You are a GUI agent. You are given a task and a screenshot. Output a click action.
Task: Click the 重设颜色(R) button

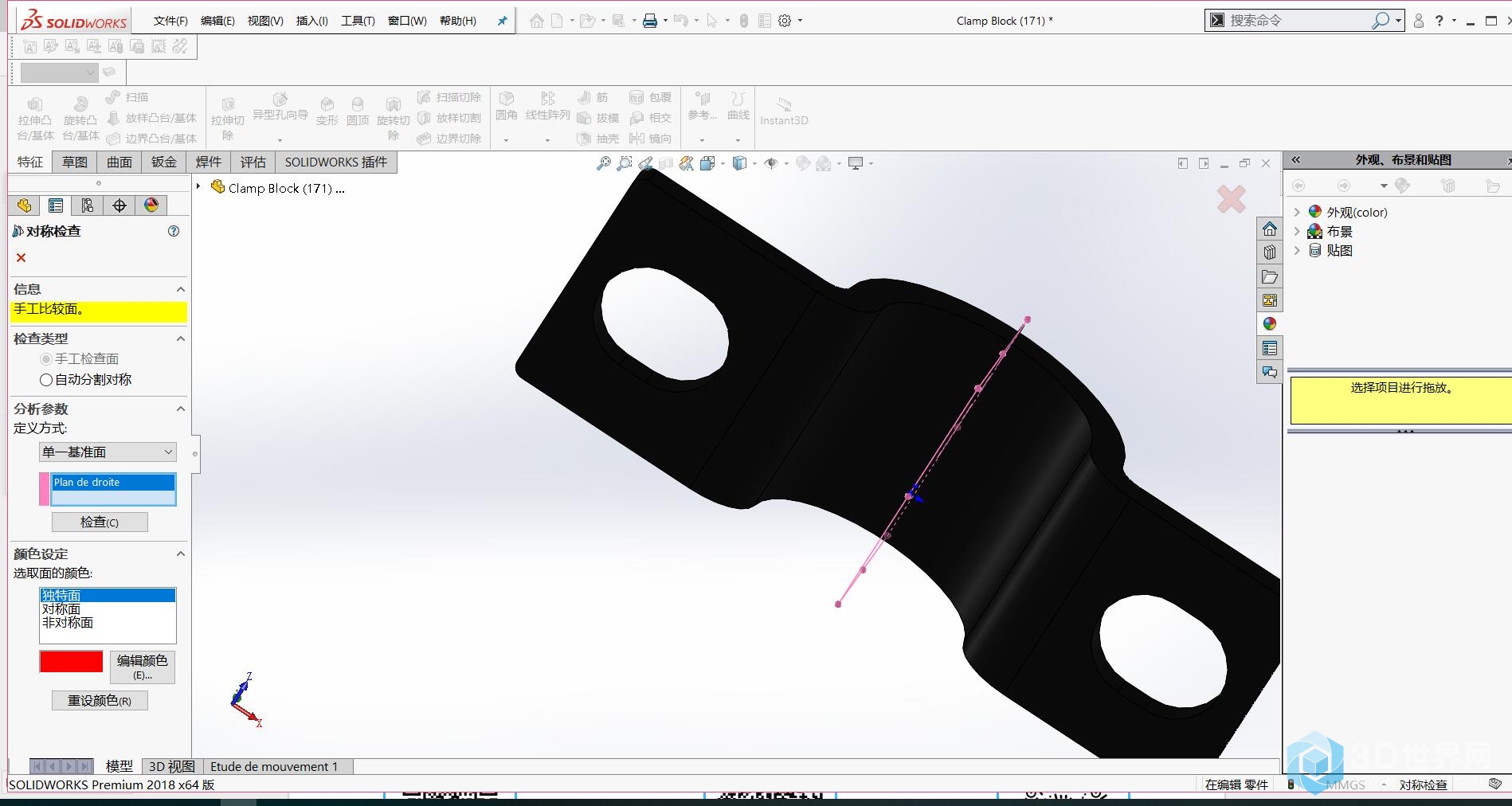100,700
